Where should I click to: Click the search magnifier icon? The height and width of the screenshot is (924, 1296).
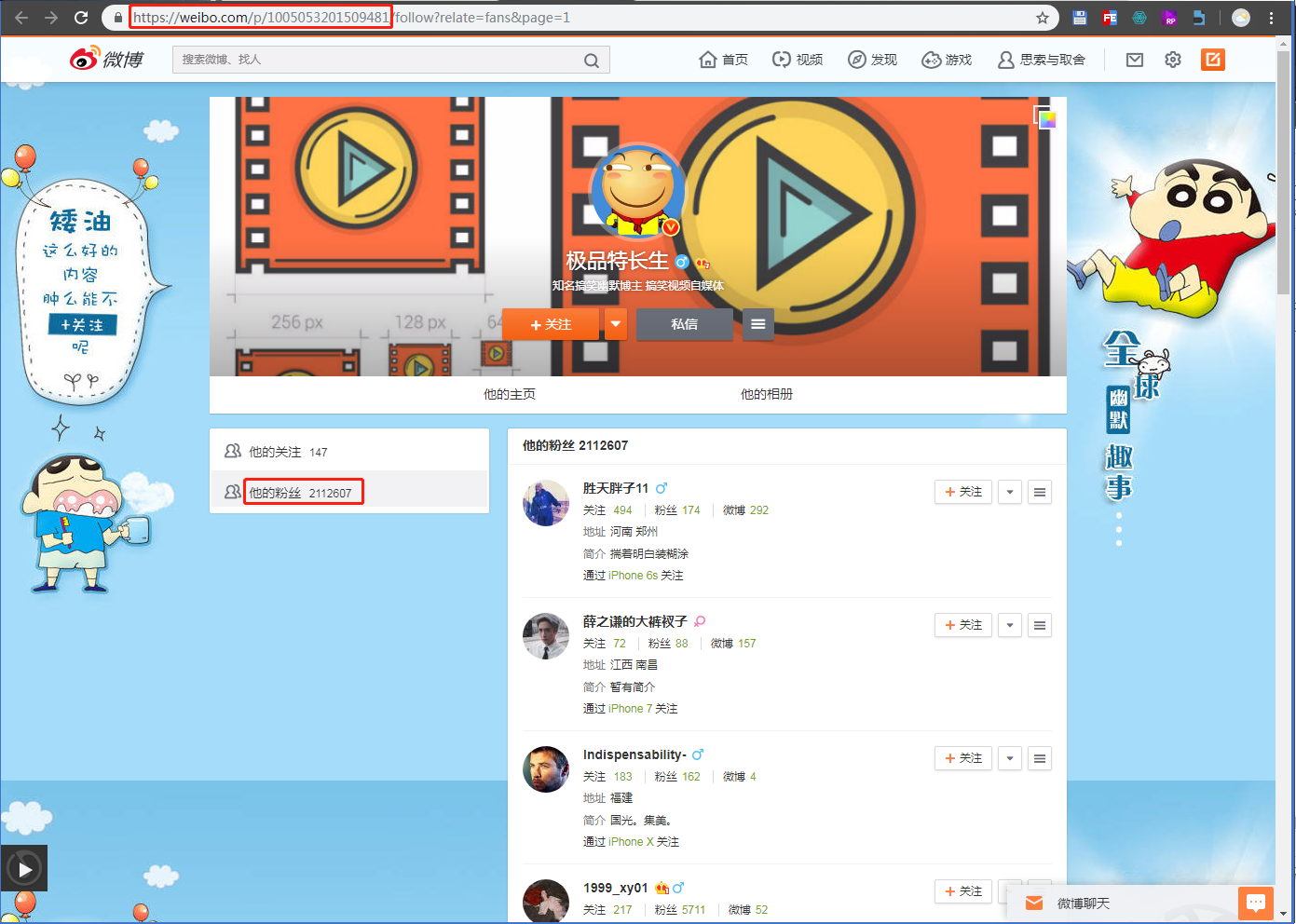(591, 61)
